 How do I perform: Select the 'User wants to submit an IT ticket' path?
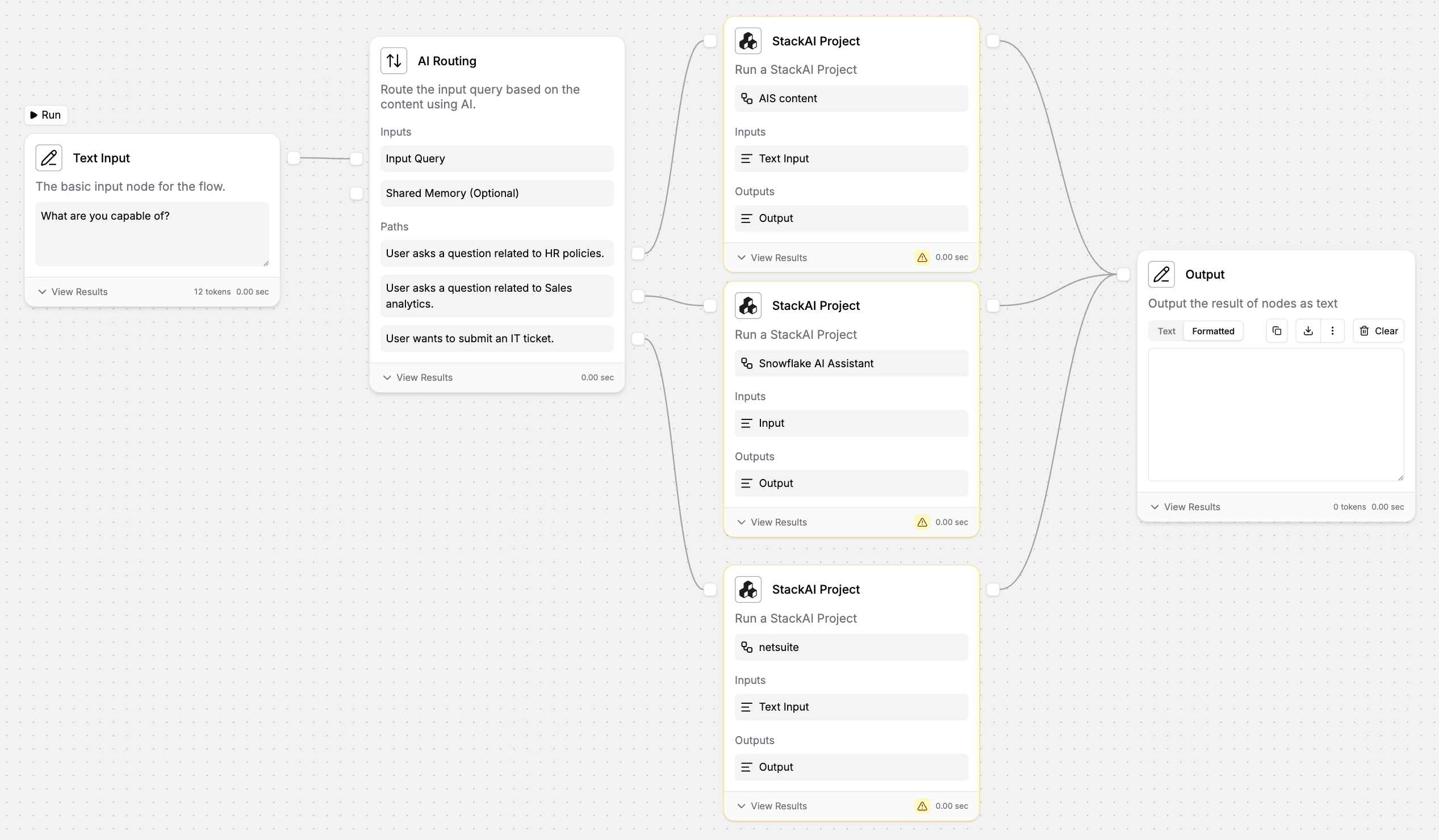pos(497,338)
